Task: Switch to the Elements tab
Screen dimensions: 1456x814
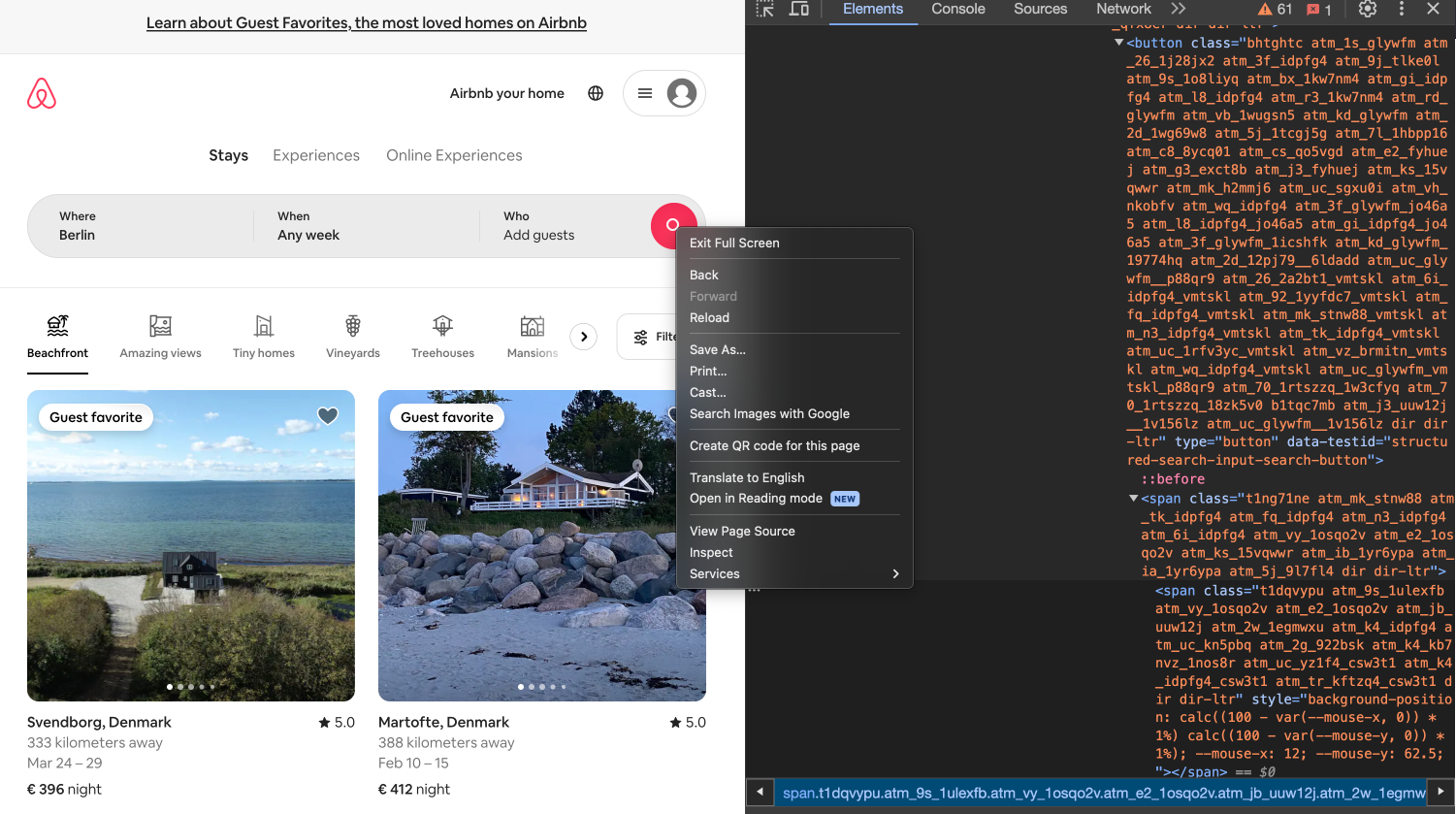Action: click(872, 9)
